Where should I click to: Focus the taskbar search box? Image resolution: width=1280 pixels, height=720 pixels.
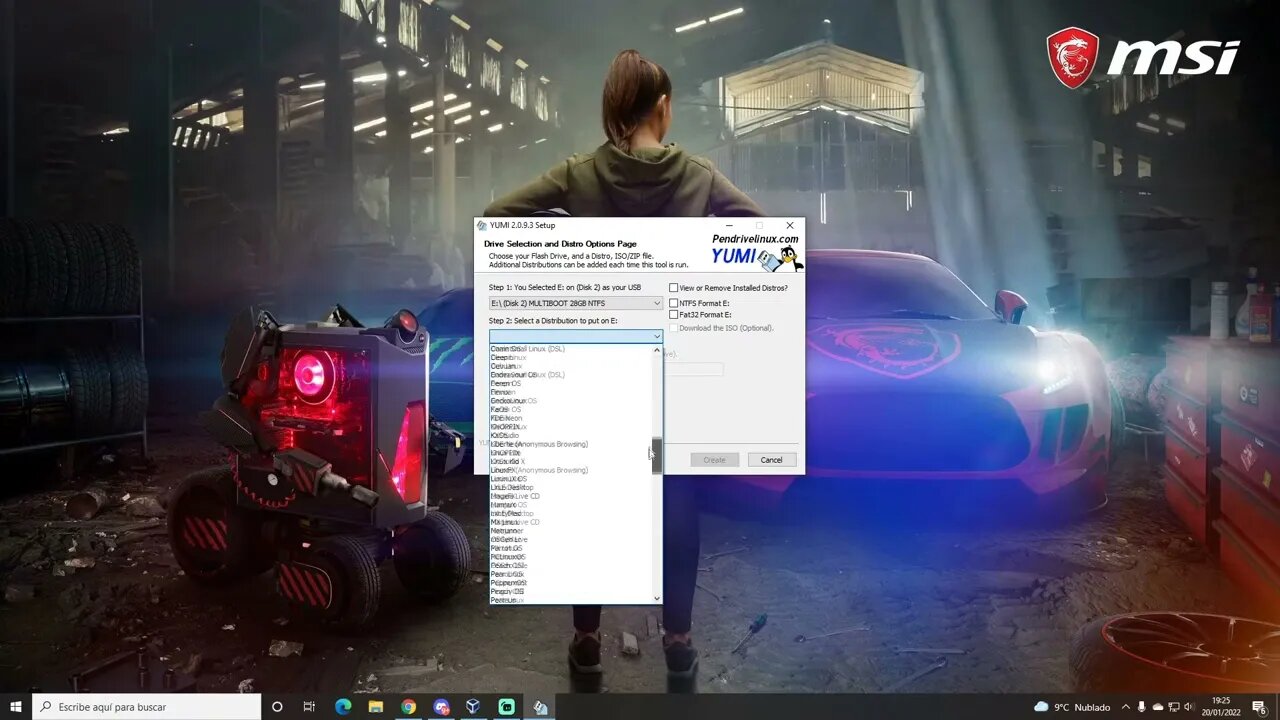(x=147, y=707)
